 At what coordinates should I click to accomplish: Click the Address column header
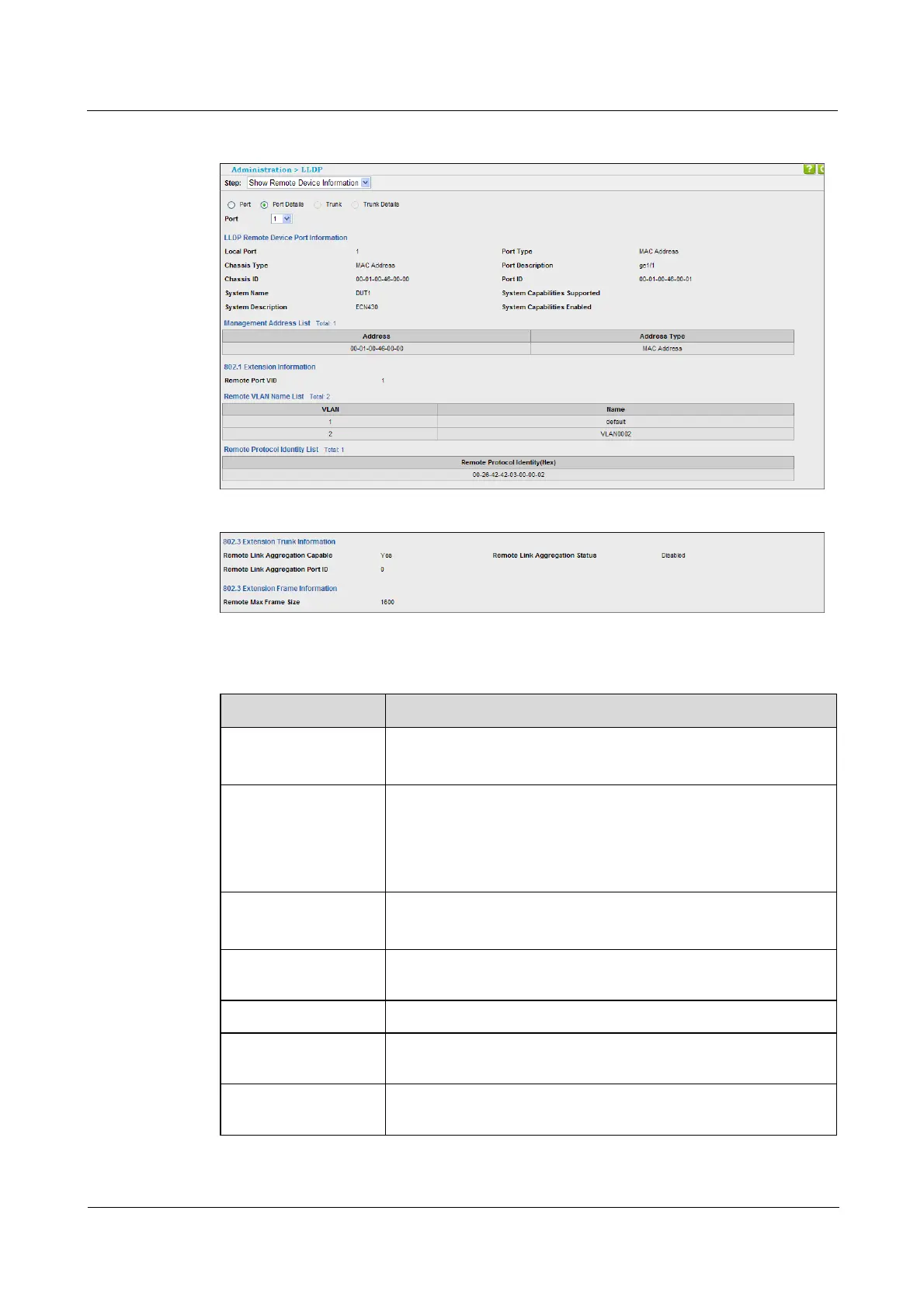377,336
